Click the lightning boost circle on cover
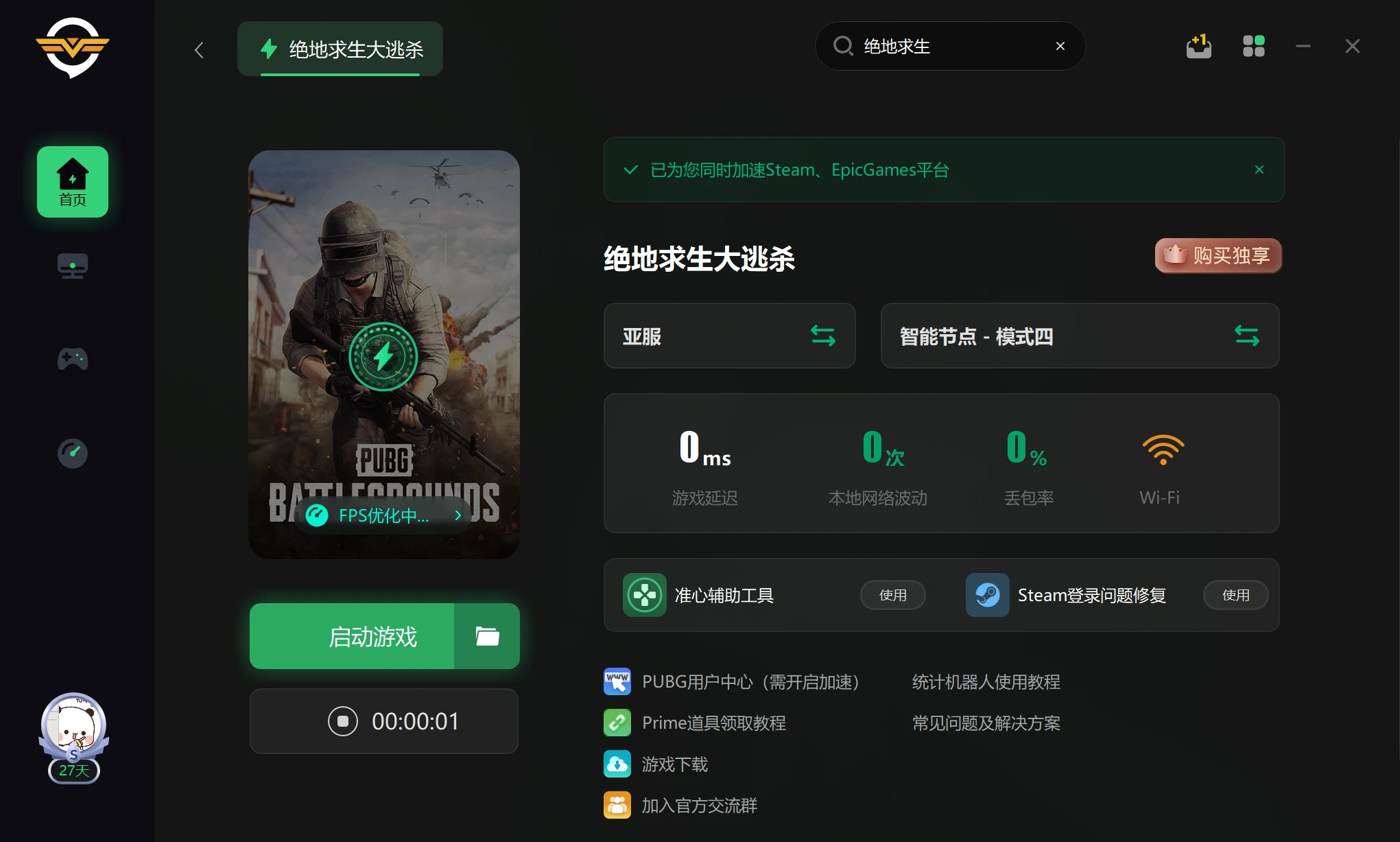Viewport: 1400px width, 842px height. (383, 357)
